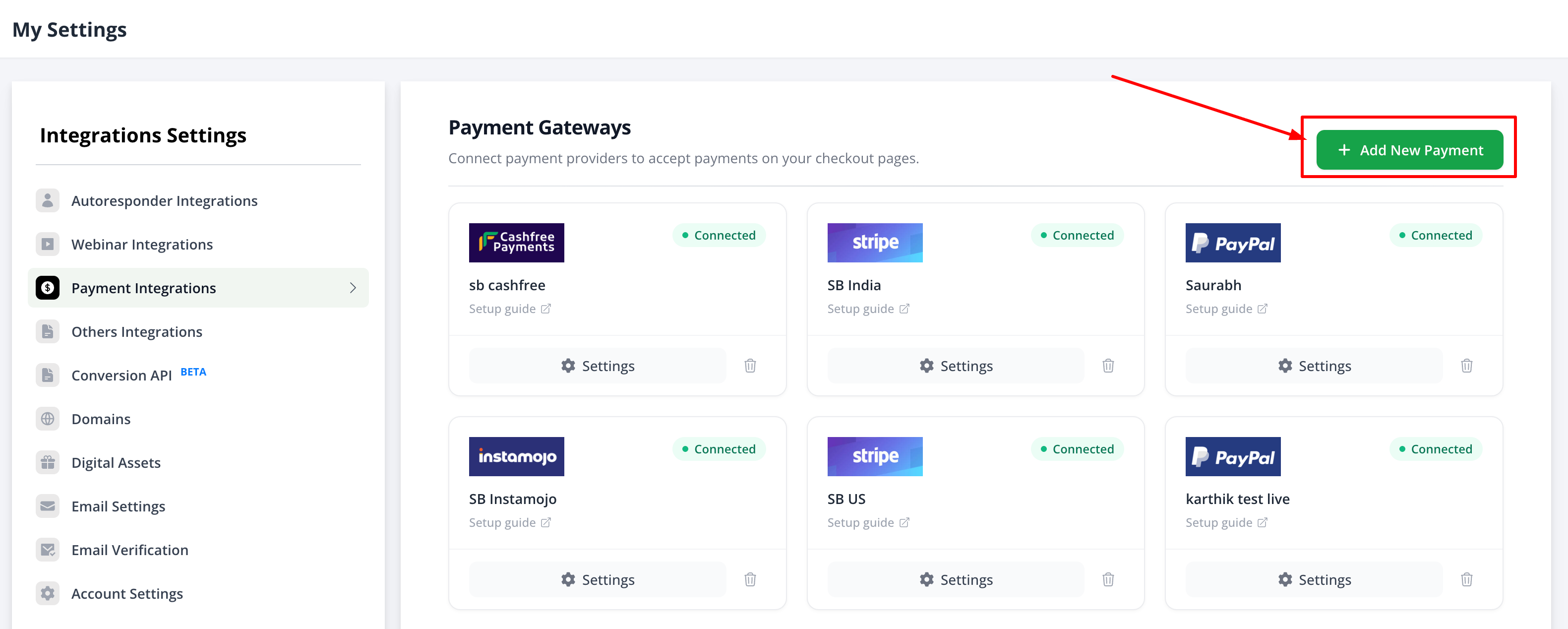
Task: Remove the Saurabh PayPal gateway via trash icon
Action: point(1466,365)
